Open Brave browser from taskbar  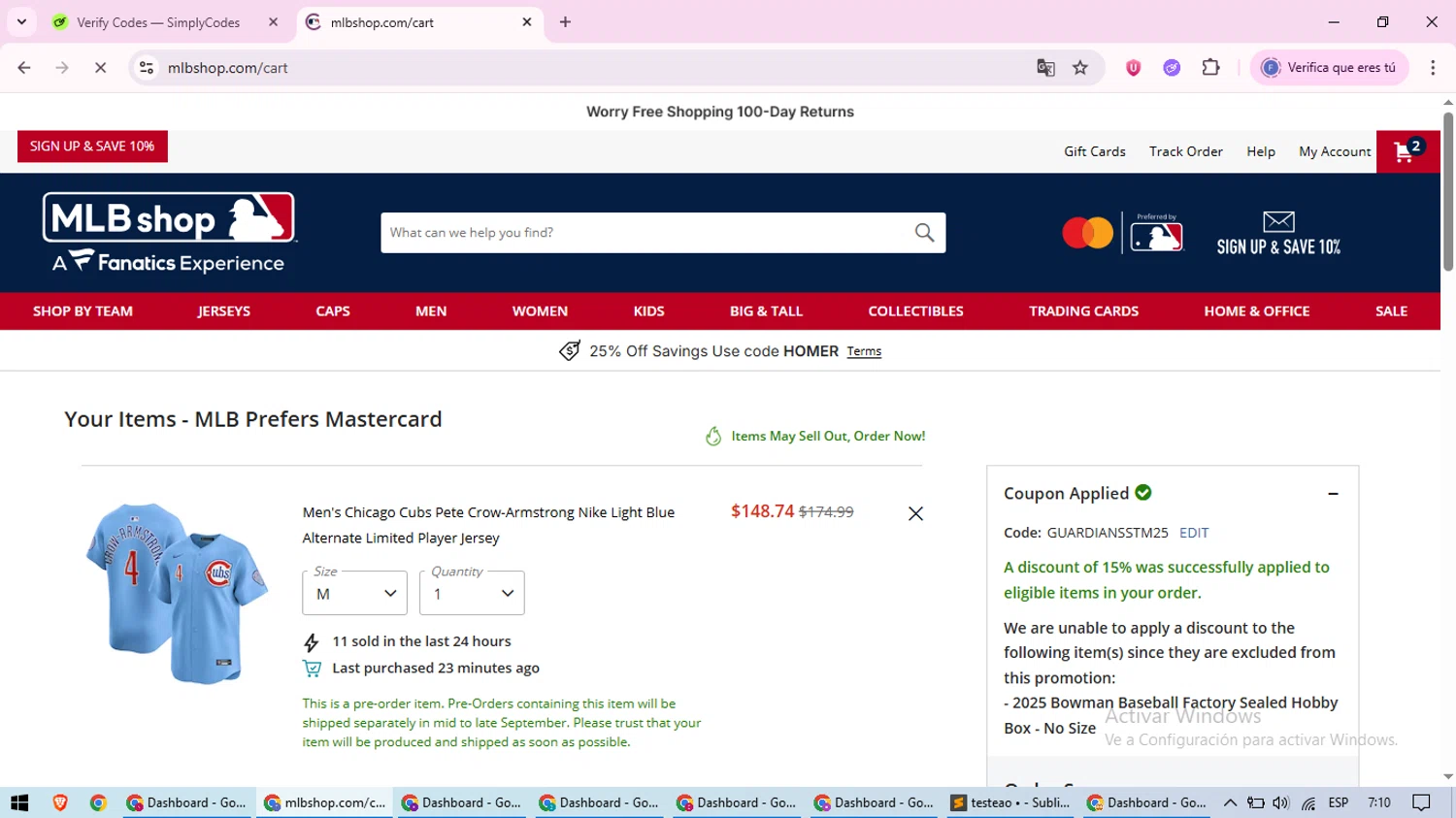(x=60, y=802)
